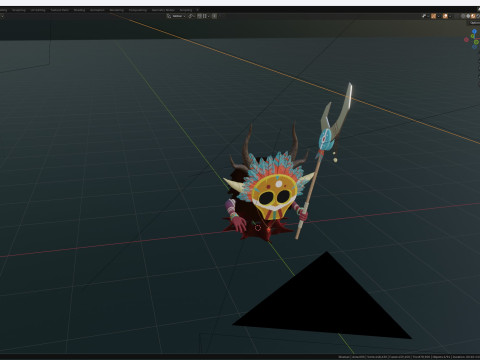Select rendered viewport shading mode
480x360 pixels.
click(x=478, y=16)
